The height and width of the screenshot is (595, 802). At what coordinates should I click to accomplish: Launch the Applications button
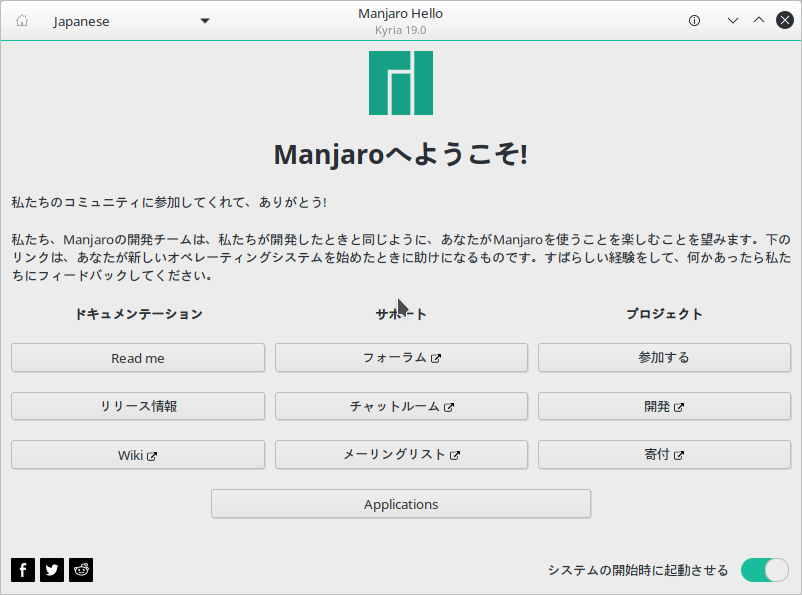(401, 504)
